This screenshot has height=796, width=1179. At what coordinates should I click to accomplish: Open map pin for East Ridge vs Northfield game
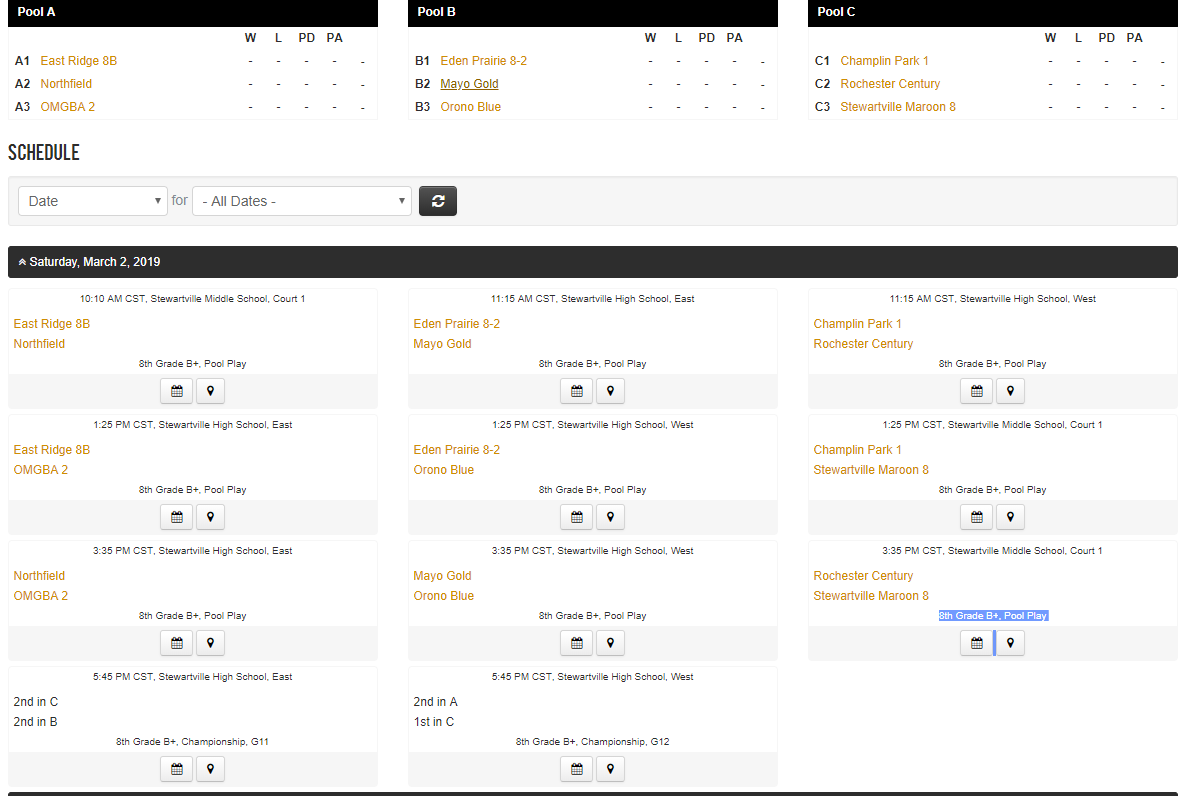point(211,391)
